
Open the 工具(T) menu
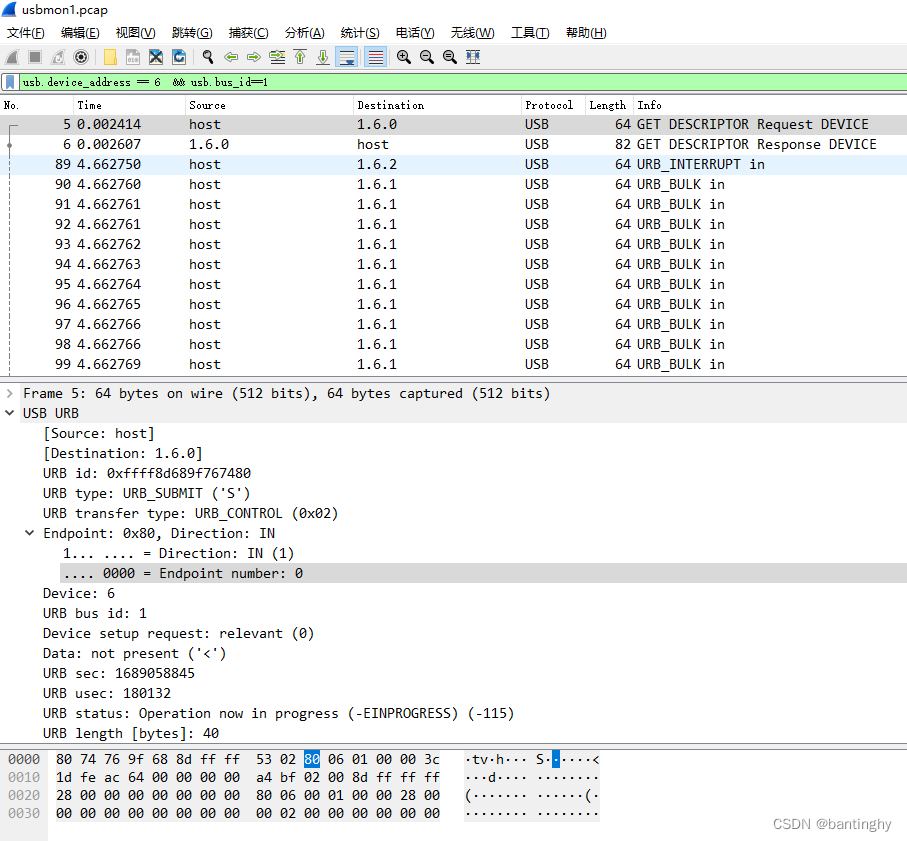530,33
